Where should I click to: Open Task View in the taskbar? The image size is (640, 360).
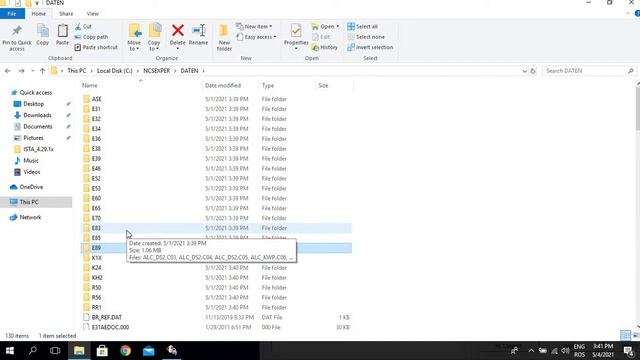(55, 351)
